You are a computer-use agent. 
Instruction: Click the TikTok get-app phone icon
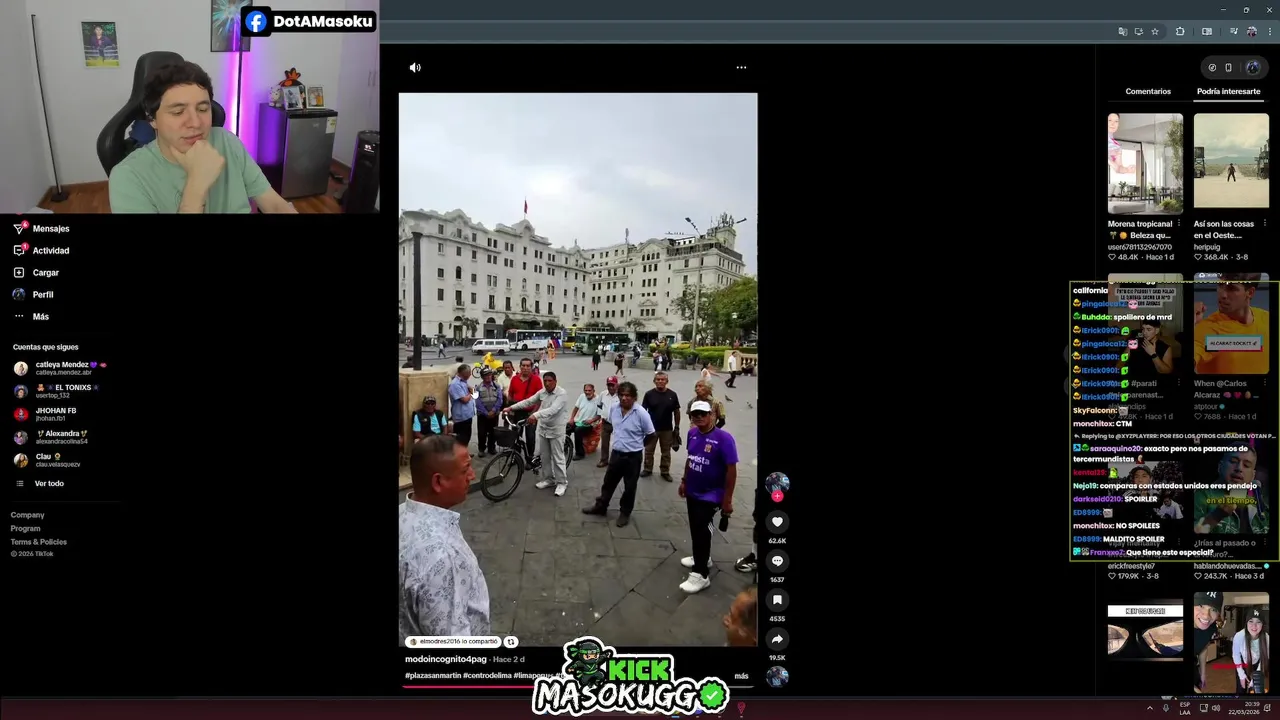coord(1229,68)
